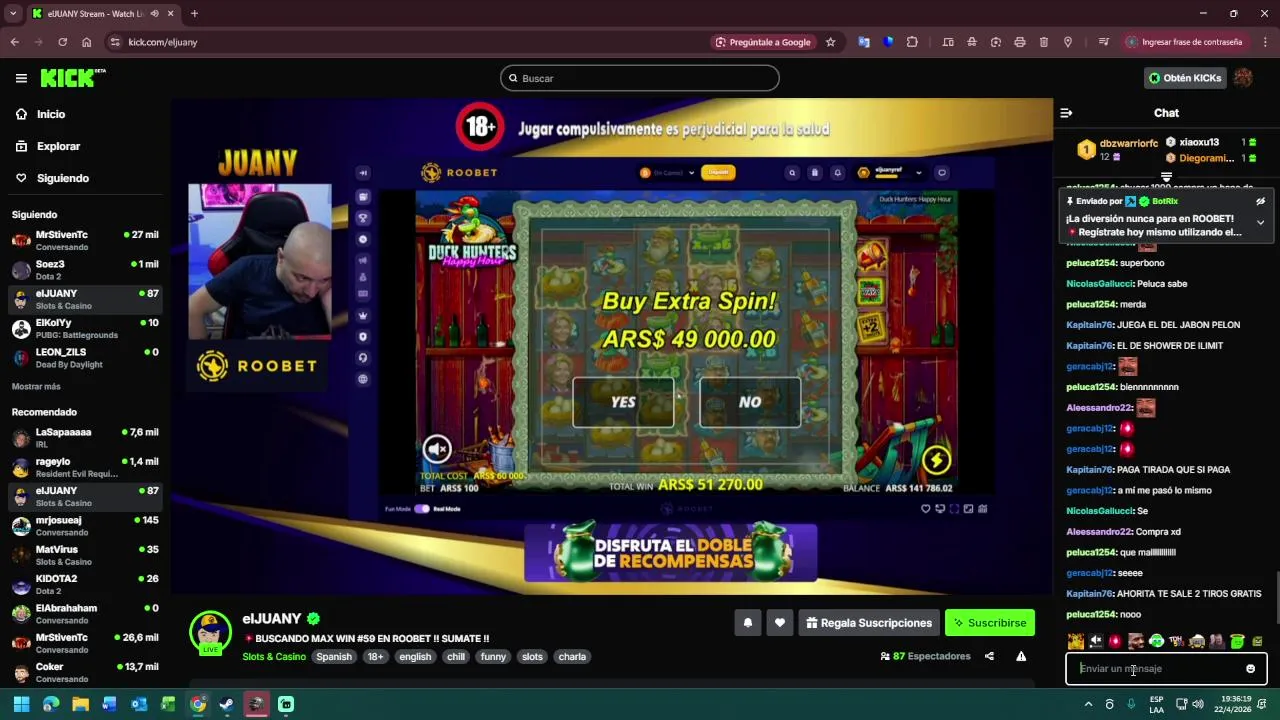Select the funny tag
1280x720 pixels.
[493, 657]
